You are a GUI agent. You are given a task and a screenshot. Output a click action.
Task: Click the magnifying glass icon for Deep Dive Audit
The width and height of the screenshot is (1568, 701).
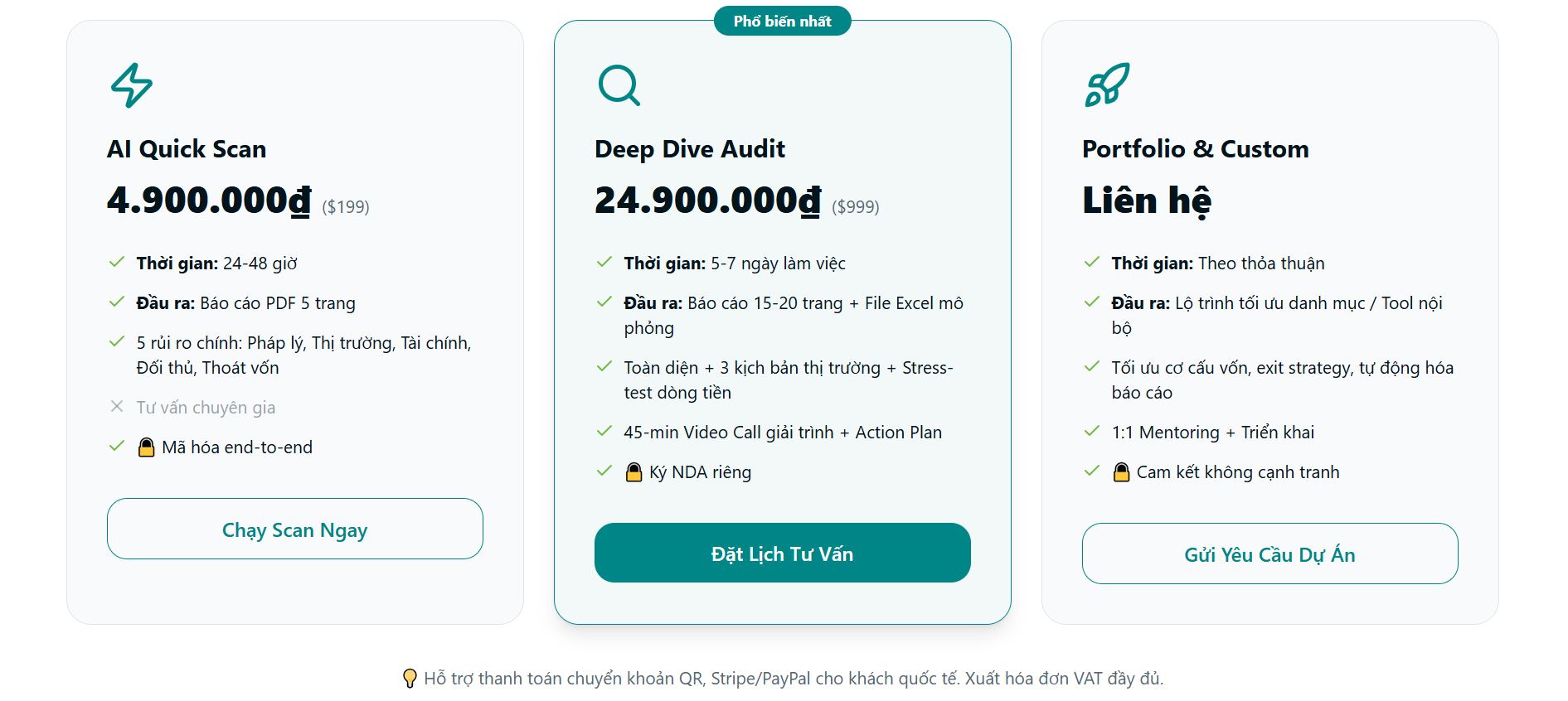[x=619, y=85]
